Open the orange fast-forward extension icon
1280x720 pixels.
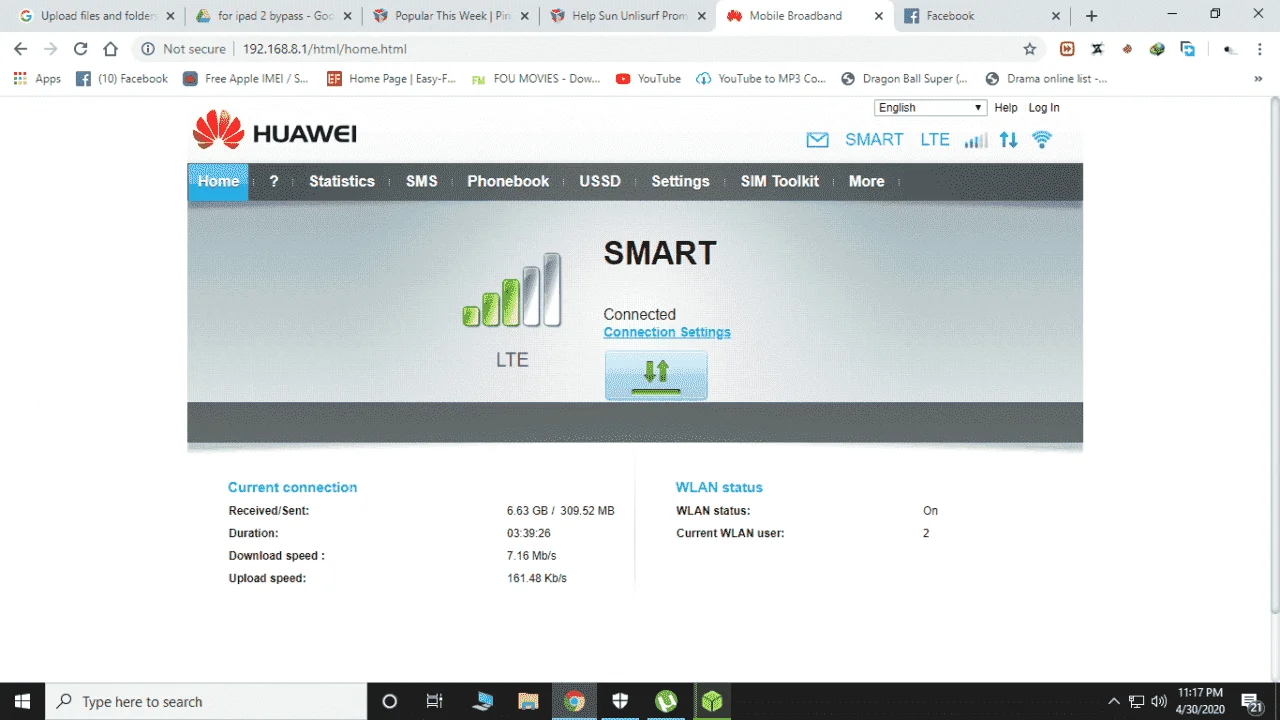pos(1067,49)
